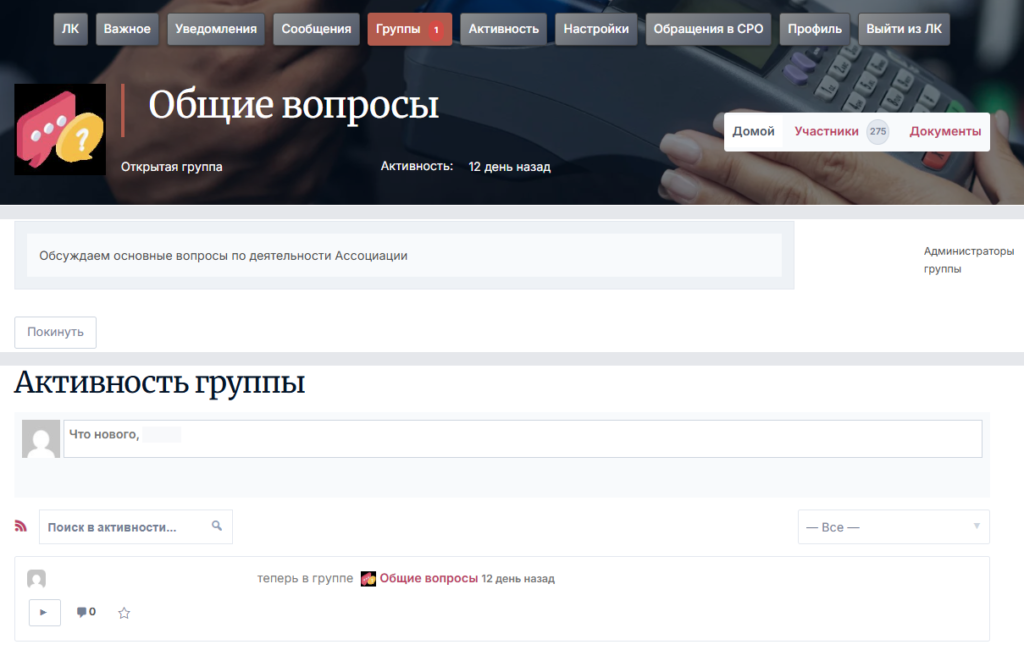The height and width of the screenshot is (650, 1024).
Task: Click the Общие вопросы page heading
Action: tap(294, 105)
